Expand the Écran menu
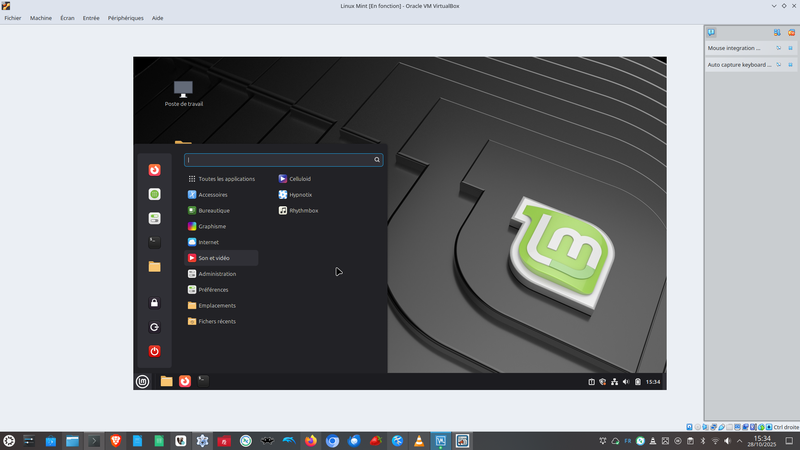 67,18
